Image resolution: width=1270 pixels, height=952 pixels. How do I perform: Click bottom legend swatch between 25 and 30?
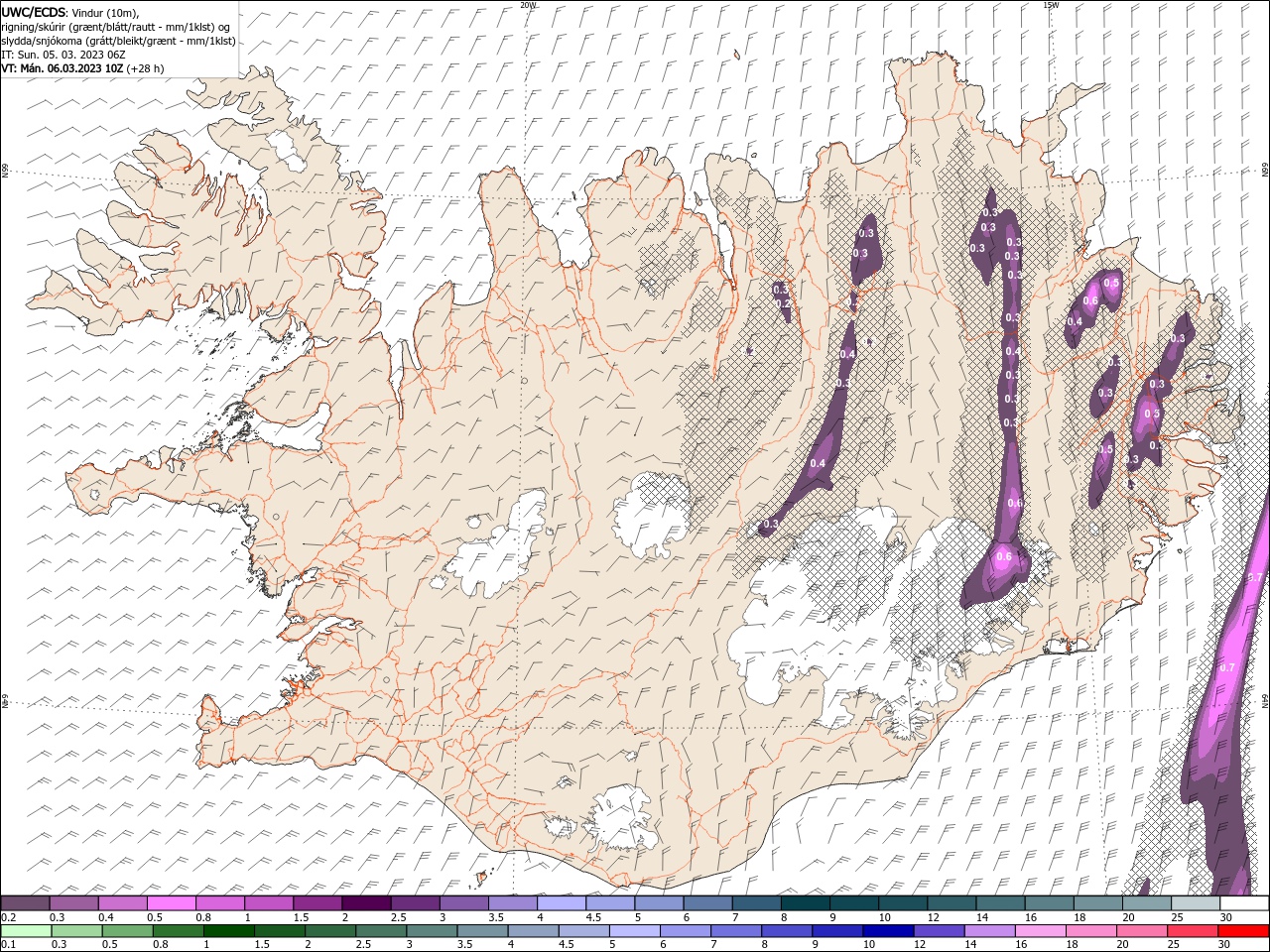(1193, 931)
